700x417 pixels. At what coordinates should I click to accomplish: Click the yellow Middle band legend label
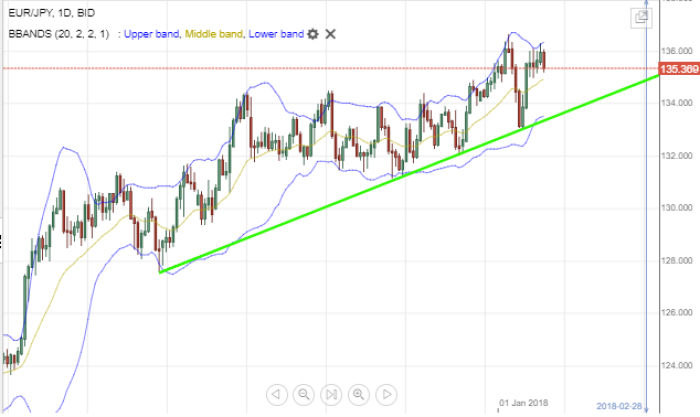pyautogui.click(x=214, y=33)
